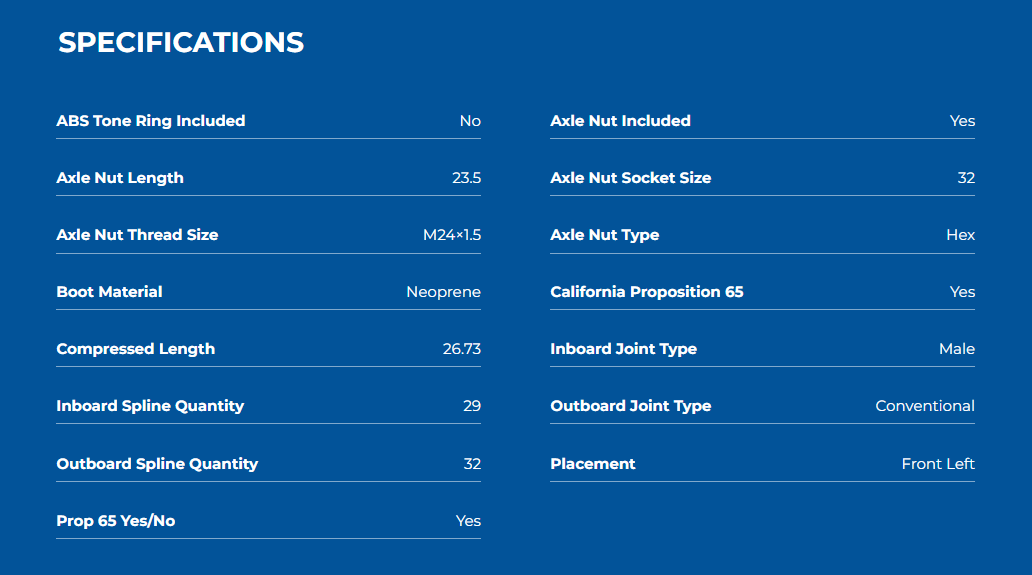This screenshot has width=1032, height=575.
Task: Select the Conventional outboard joint value
Action: [x=925, y=406]
